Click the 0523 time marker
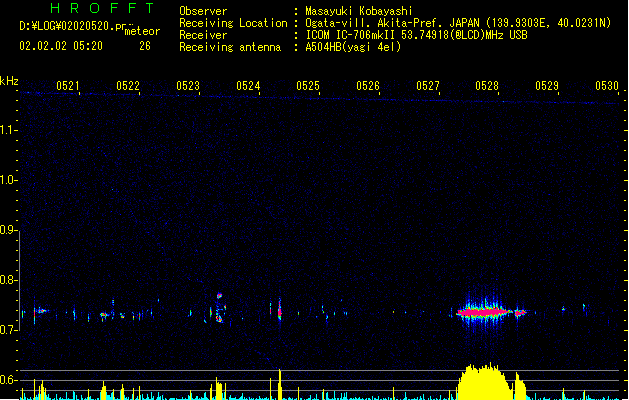This screenshot has height=400, width=629. click(x=188, y=86)
